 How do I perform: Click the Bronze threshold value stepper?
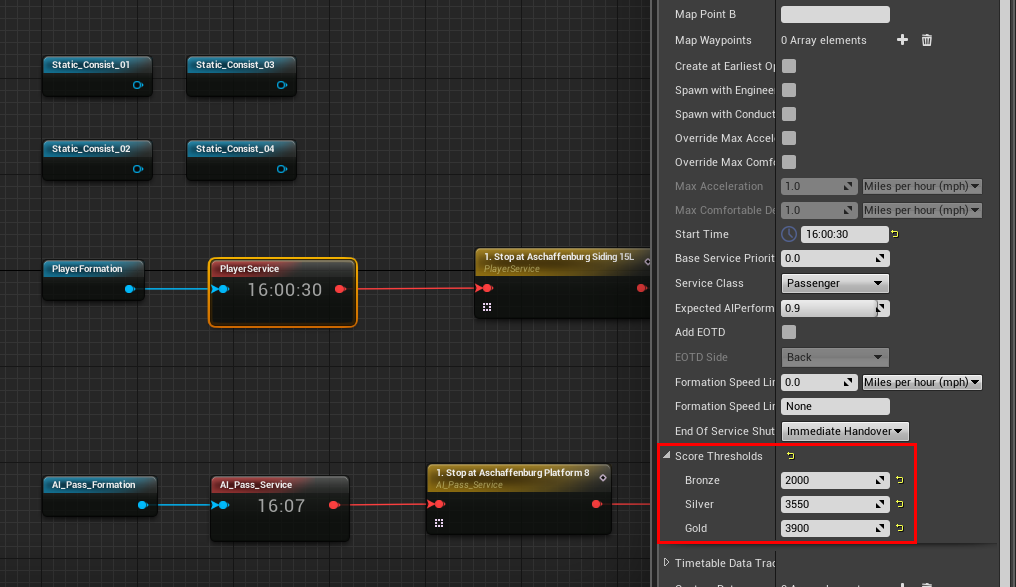pyautogui.click(x=879, y=480)
